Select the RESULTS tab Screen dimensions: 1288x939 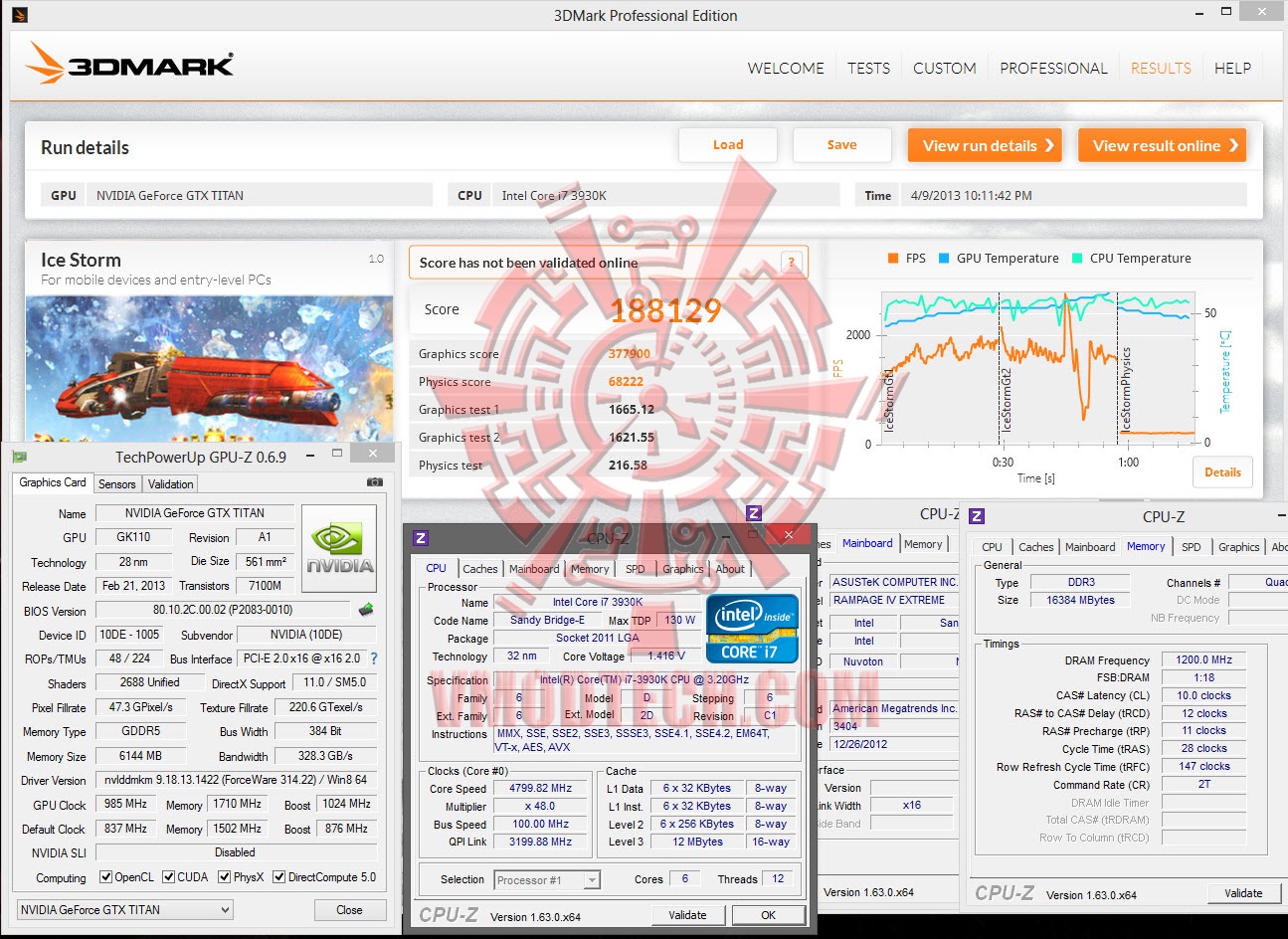point(1161,69)
